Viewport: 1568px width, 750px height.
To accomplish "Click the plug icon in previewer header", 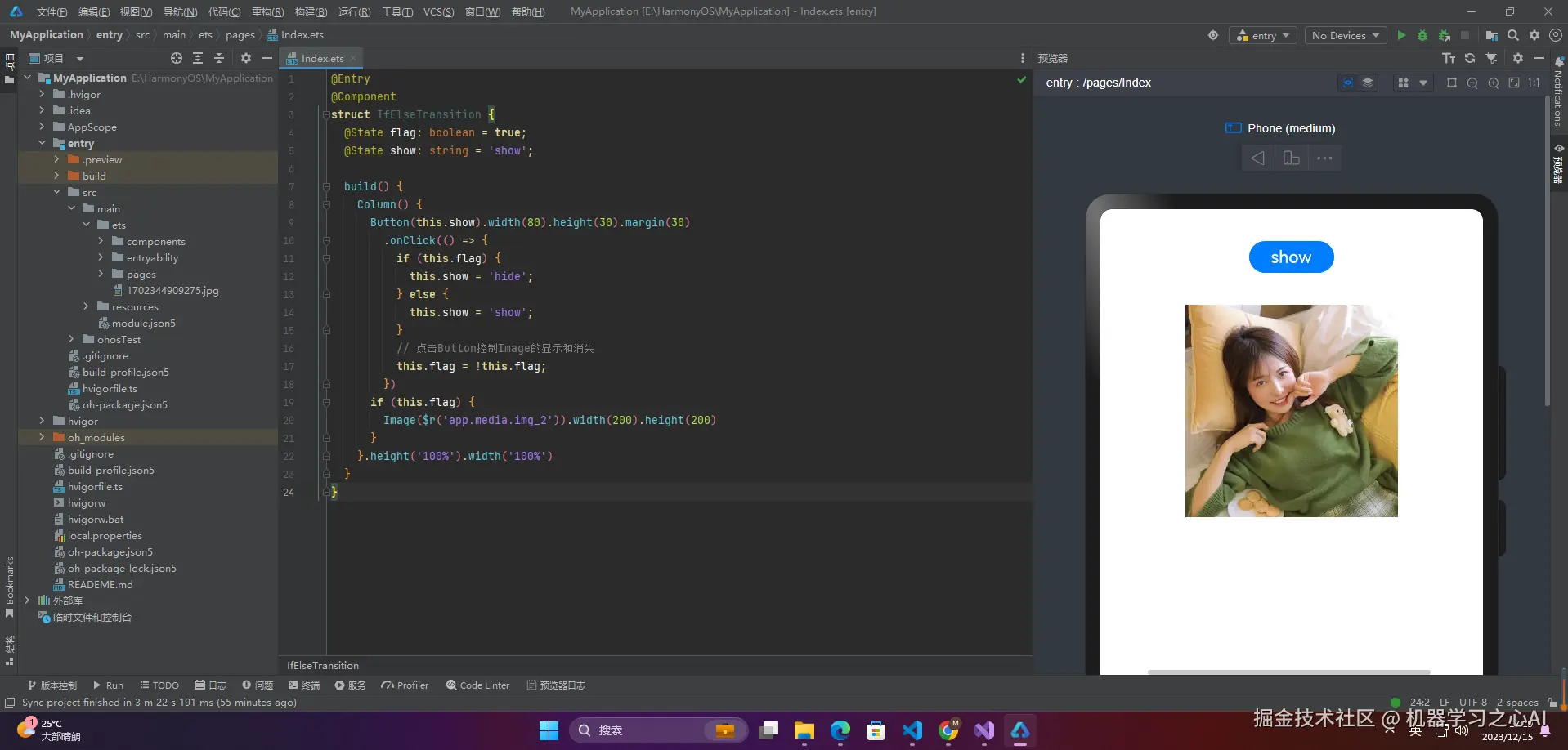I will point(1491,58).
